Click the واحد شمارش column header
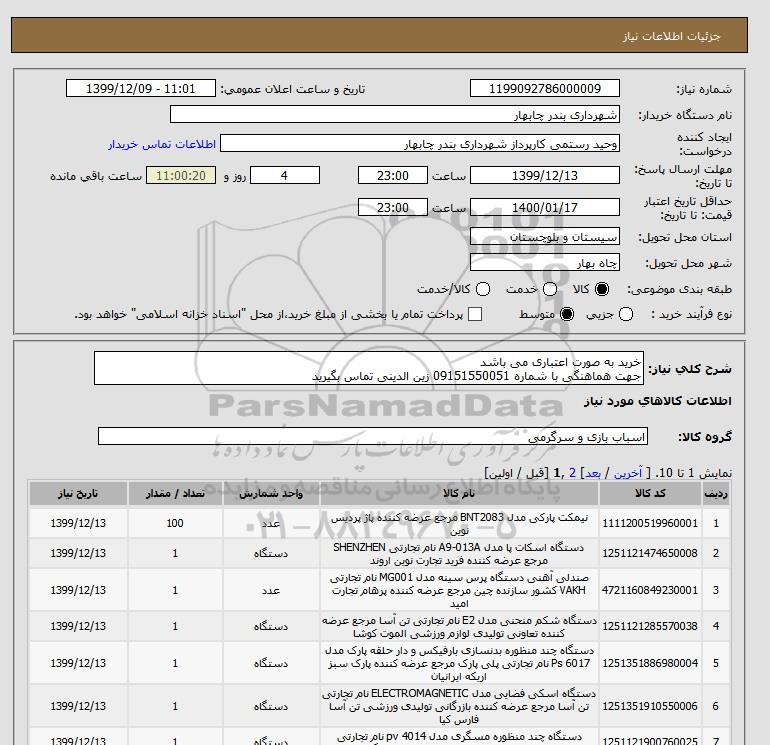770x745 pixels. (x=271, y=494)
